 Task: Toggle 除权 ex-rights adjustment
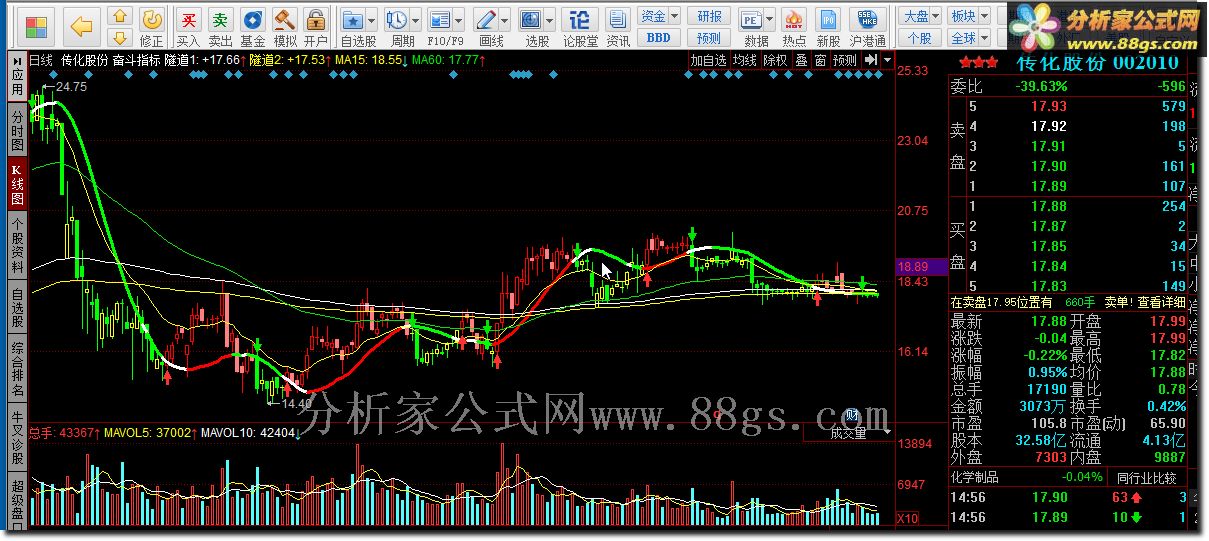click(x=775, y=60)
